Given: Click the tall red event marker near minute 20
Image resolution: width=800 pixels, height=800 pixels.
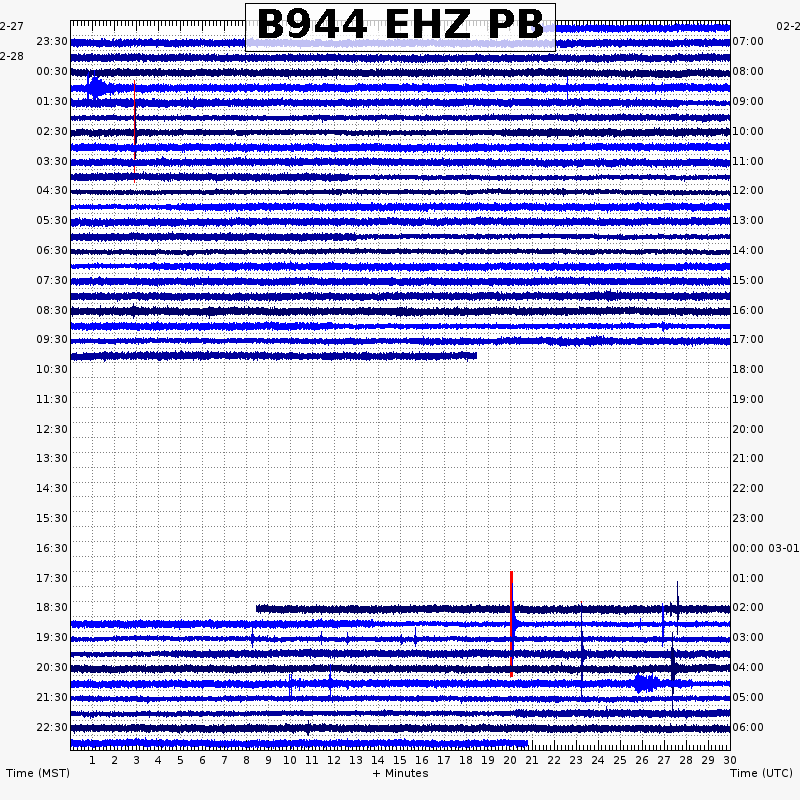Looking at the screenshot, I should tap(511, 624).
